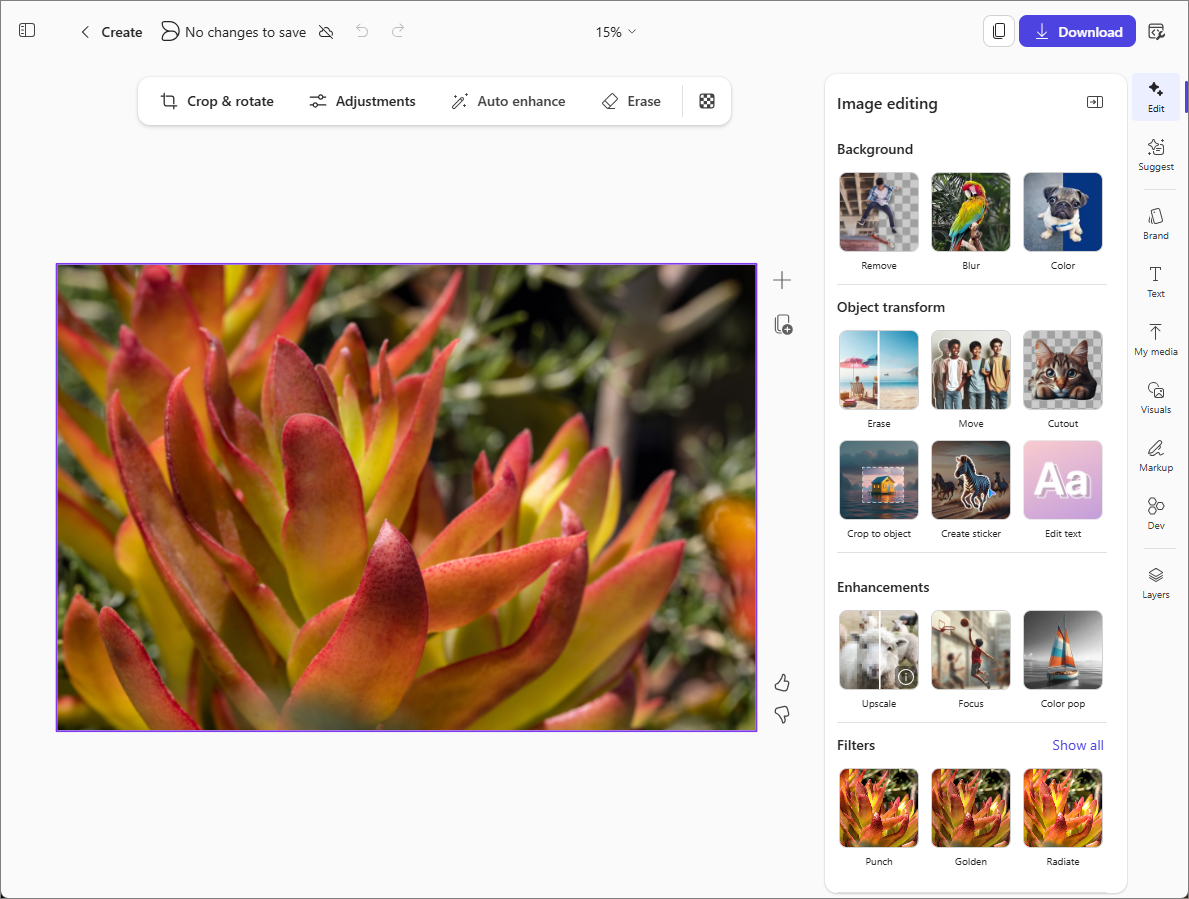The width and height of the screenshot is (1189, 899).
Task: Click Show all filters link
Action: pyautogui.click(x=1077, y=745)
